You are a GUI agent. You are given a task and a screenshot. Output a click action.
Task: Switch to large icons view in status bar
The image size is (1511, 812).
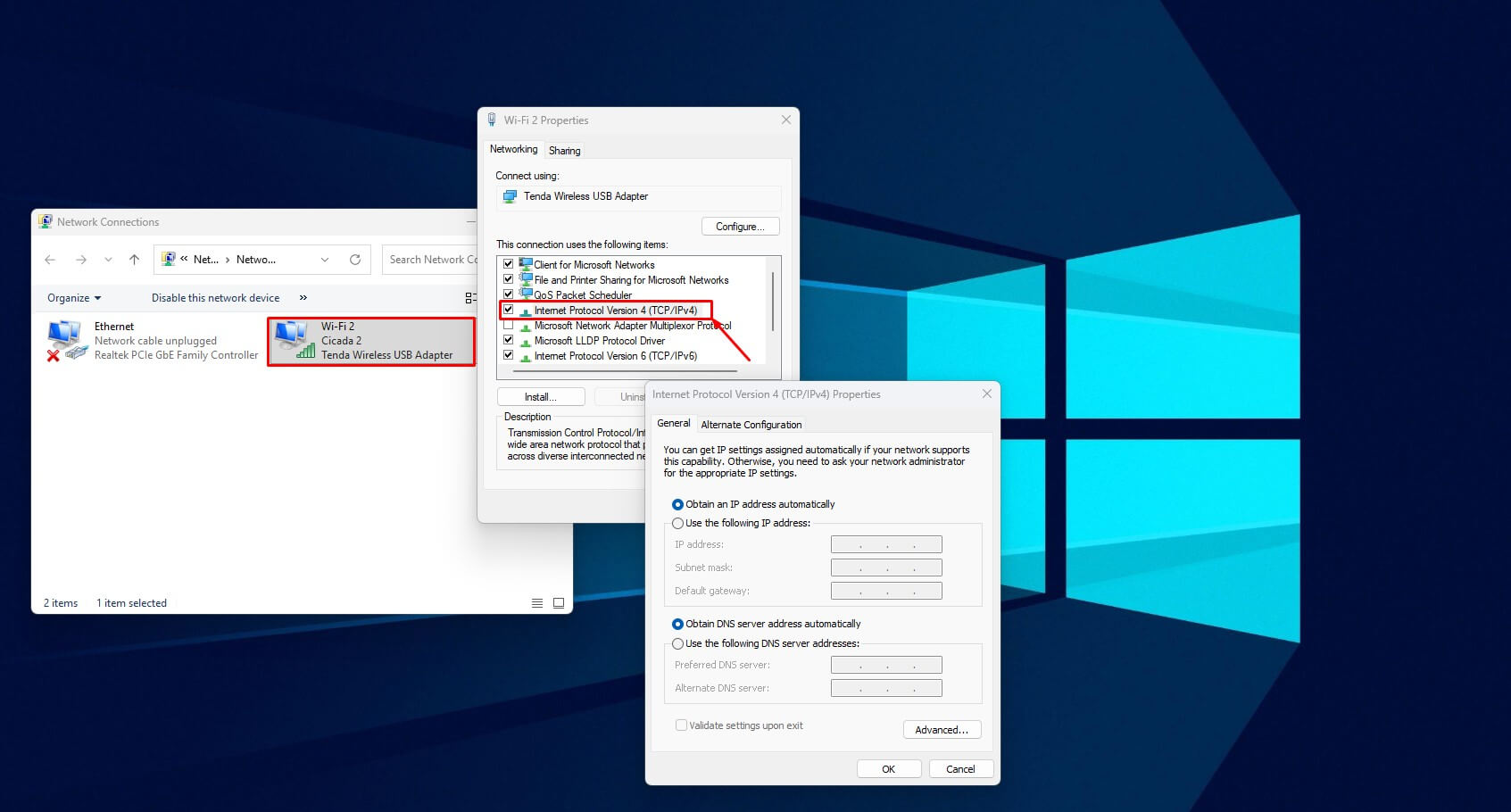tap(559, 603)
